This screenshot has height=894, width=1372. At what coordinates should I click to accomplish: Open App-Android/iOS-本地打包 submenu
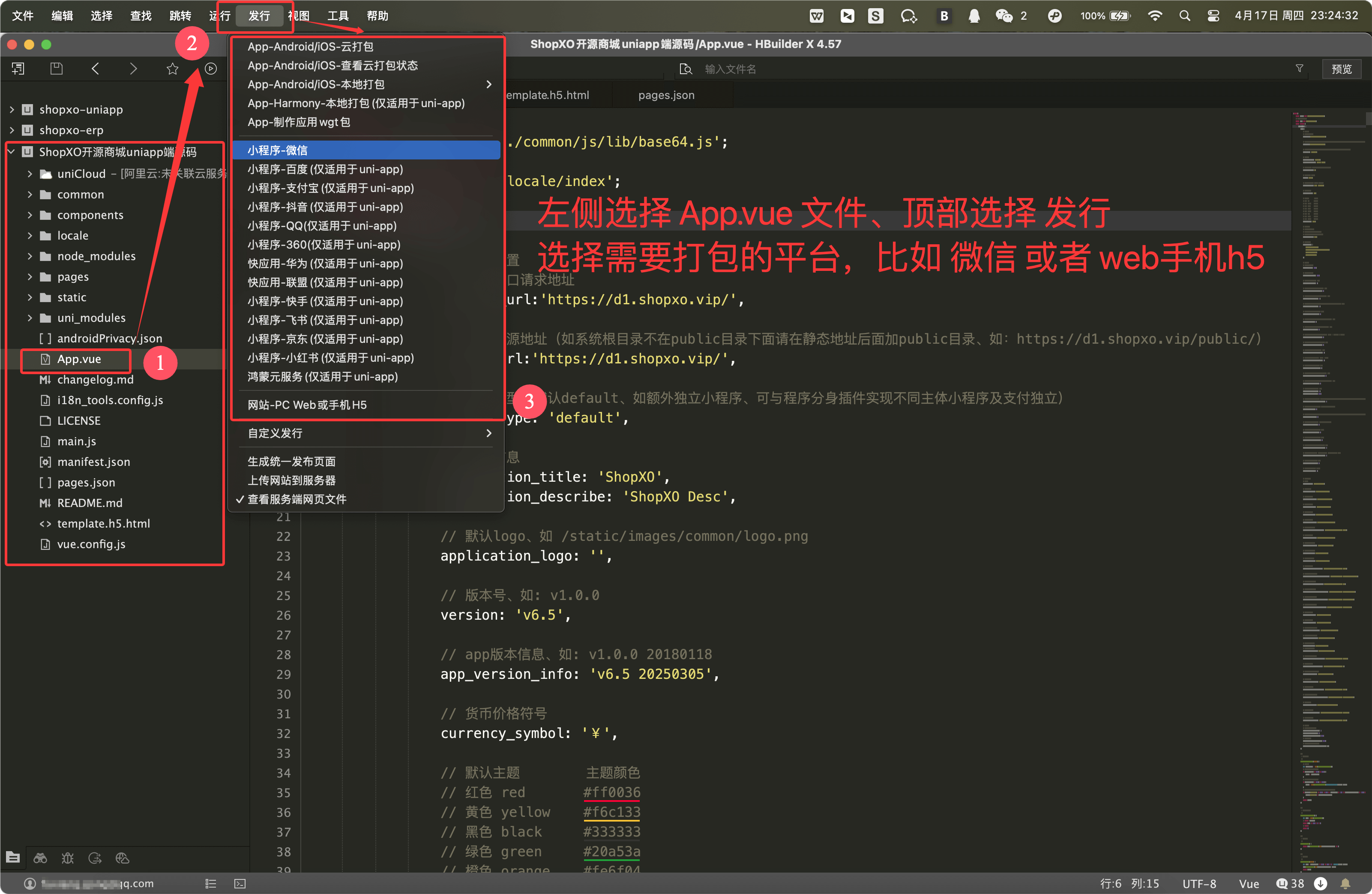click(367, 84)
